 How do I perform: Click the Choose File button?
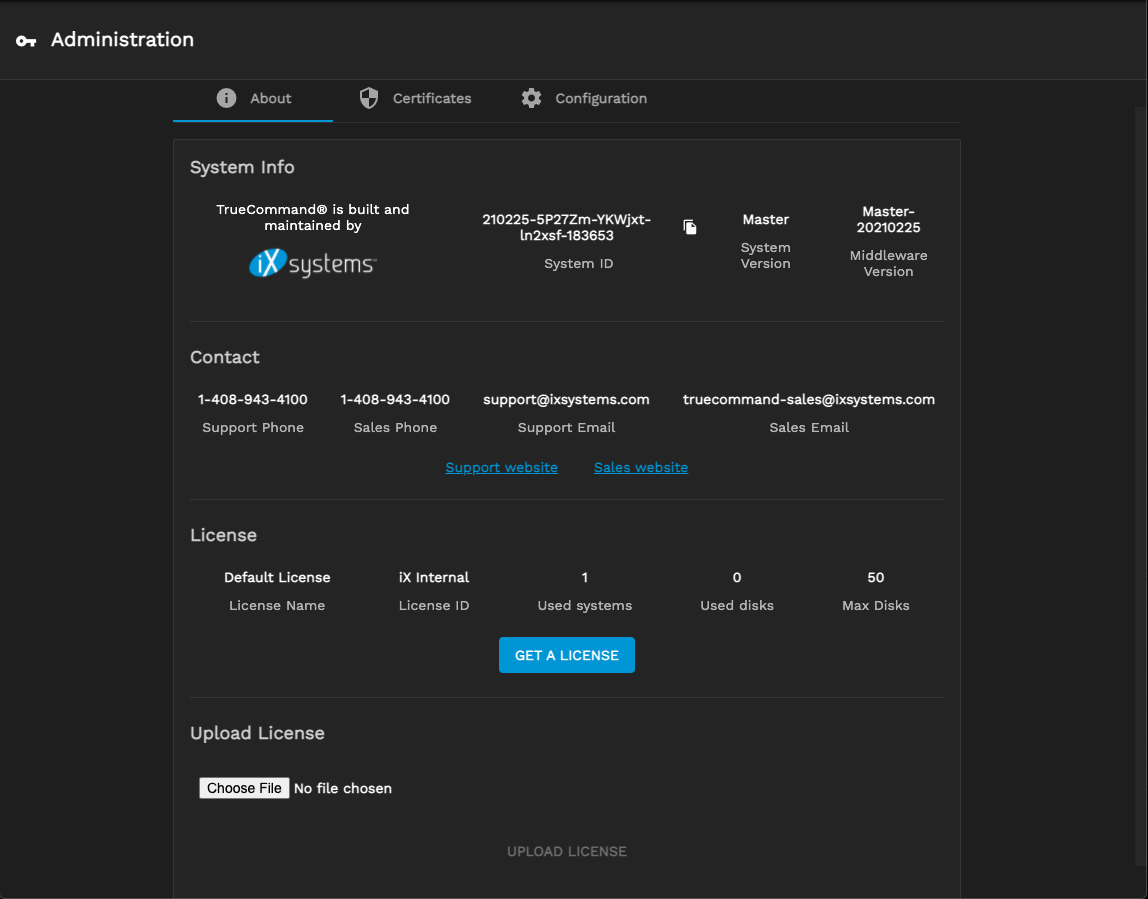pyautogui.click(x=244, y=788)
